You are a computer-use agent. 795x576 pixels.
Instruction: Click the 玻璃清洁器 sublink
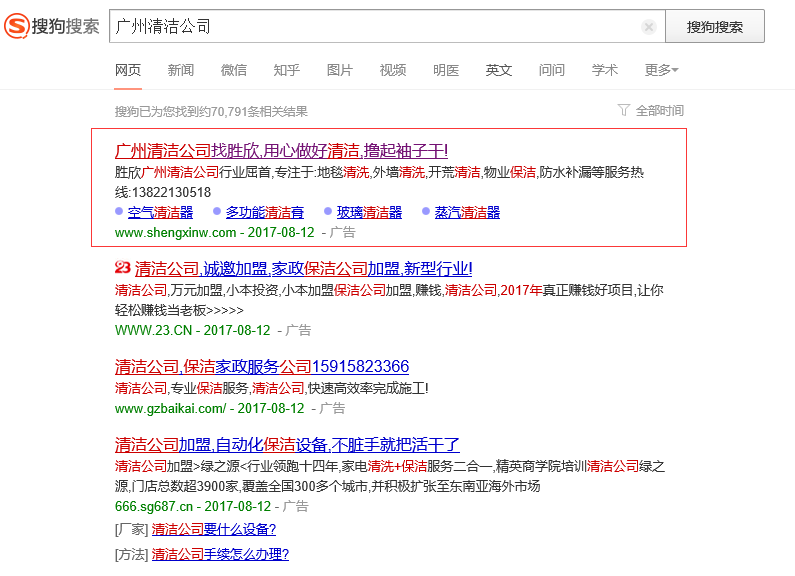tap(369, 212)
